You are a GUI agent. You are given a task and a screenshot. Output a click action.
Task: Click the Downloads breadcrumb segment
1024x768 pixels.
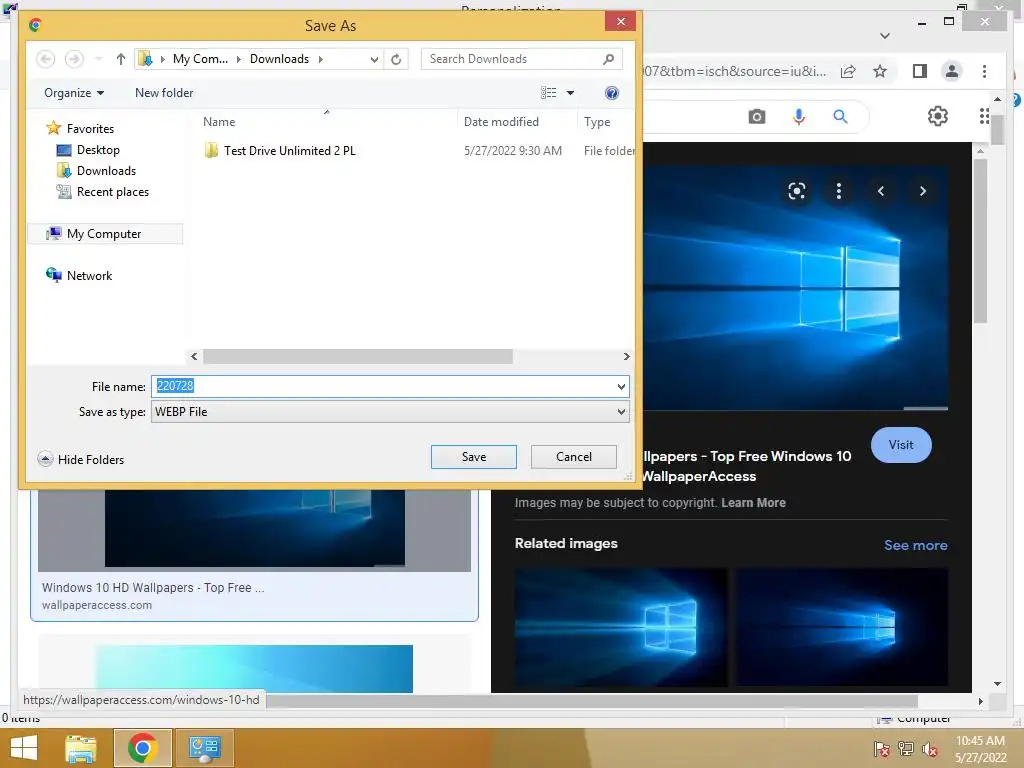pyautogui.click(x=280, y=59)
